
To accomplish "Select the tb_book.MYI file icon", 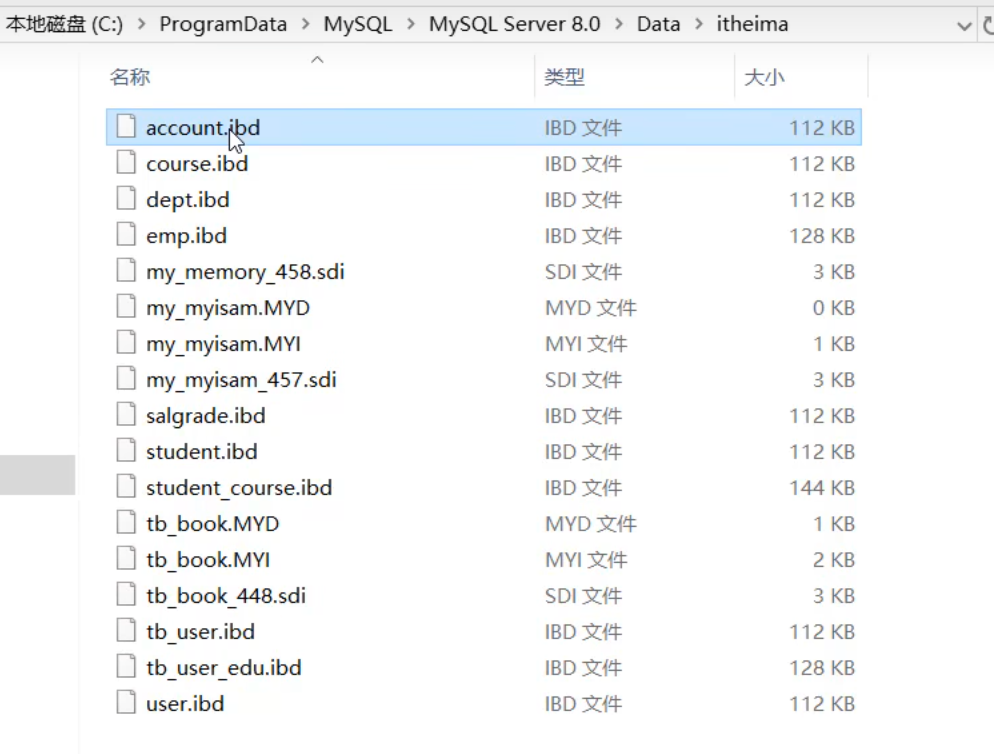I will point(125,559).
